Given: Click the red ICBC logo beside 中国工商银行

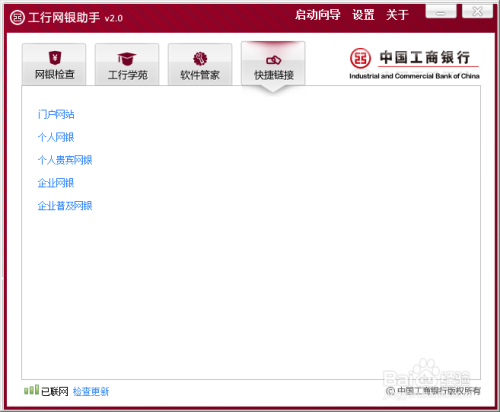Looking at the screenshot, I should pos(360,58).
